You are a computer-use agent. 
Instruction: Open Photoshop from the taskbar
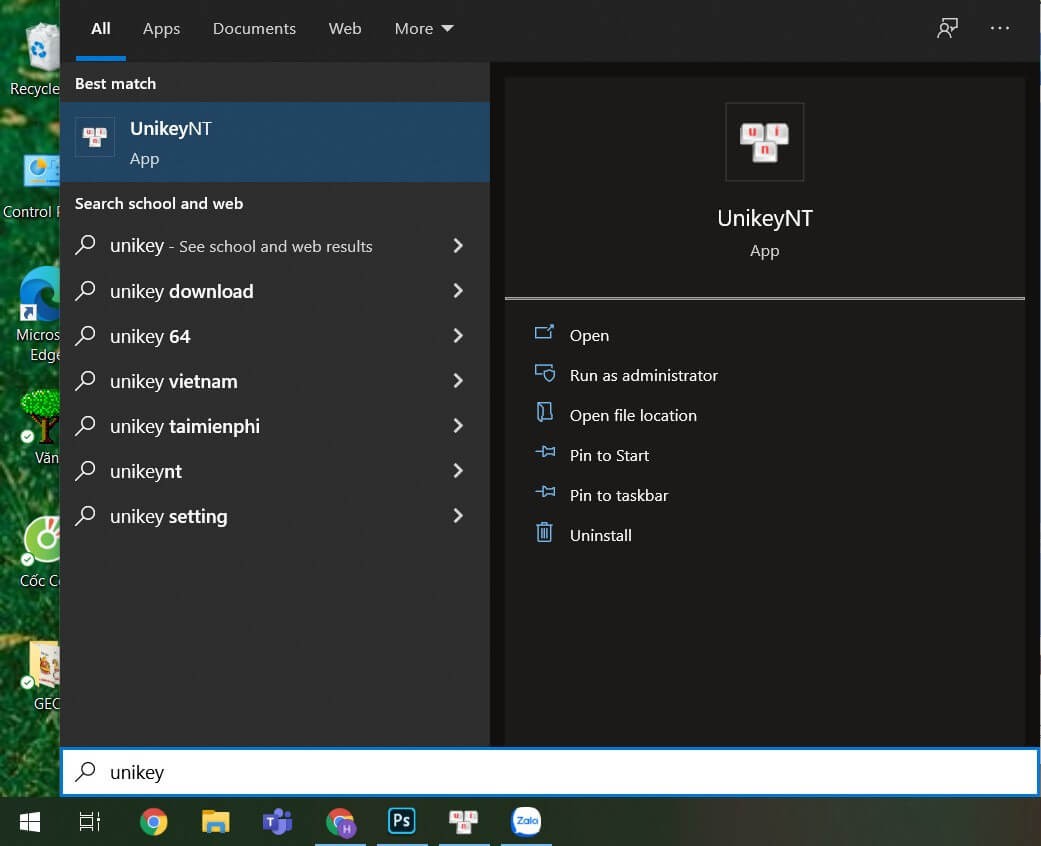tap(402, 821)
